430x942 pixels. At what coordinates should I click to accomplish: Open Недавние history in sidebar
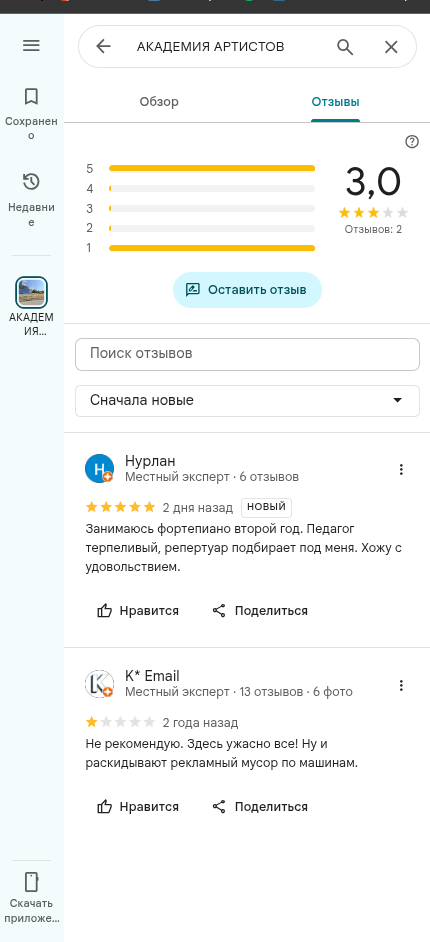click(x=31, y=199)
